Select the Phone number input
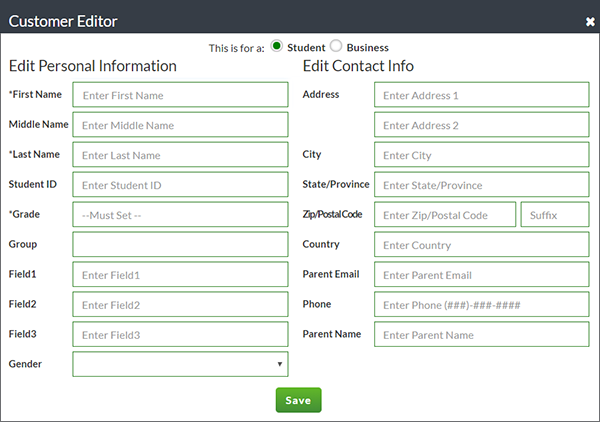 (481, 305)
